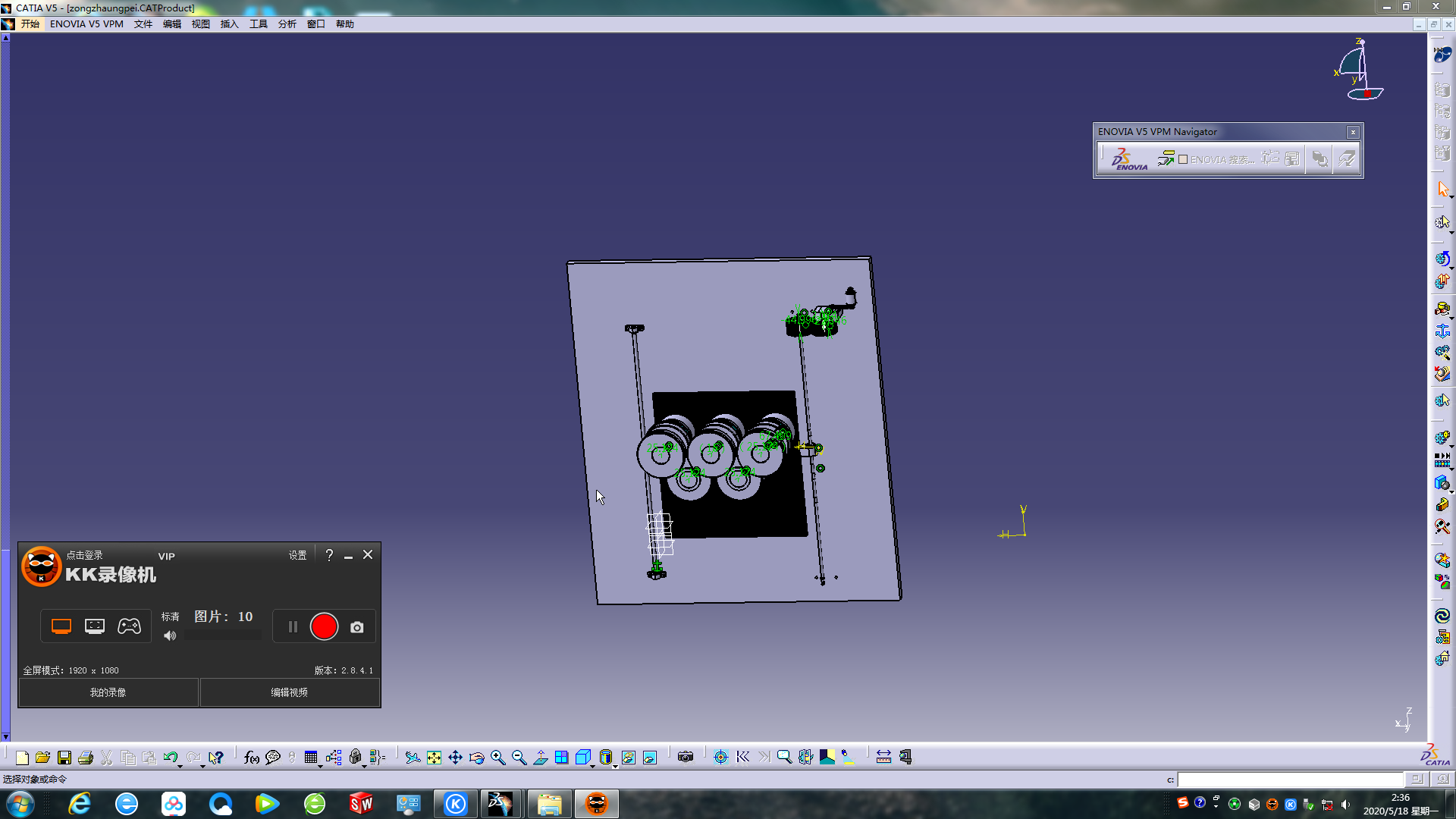Click the Measure Between icon

click(883, 757)
